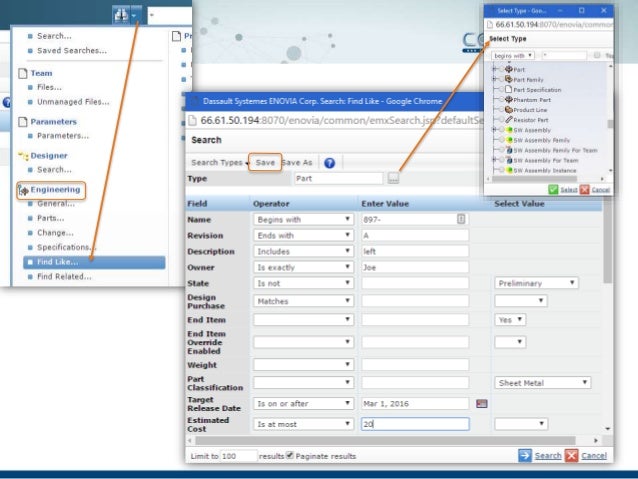Click the Cancel link in Search window
Viewport: 638px width, 479px height.
pos(594,455)
